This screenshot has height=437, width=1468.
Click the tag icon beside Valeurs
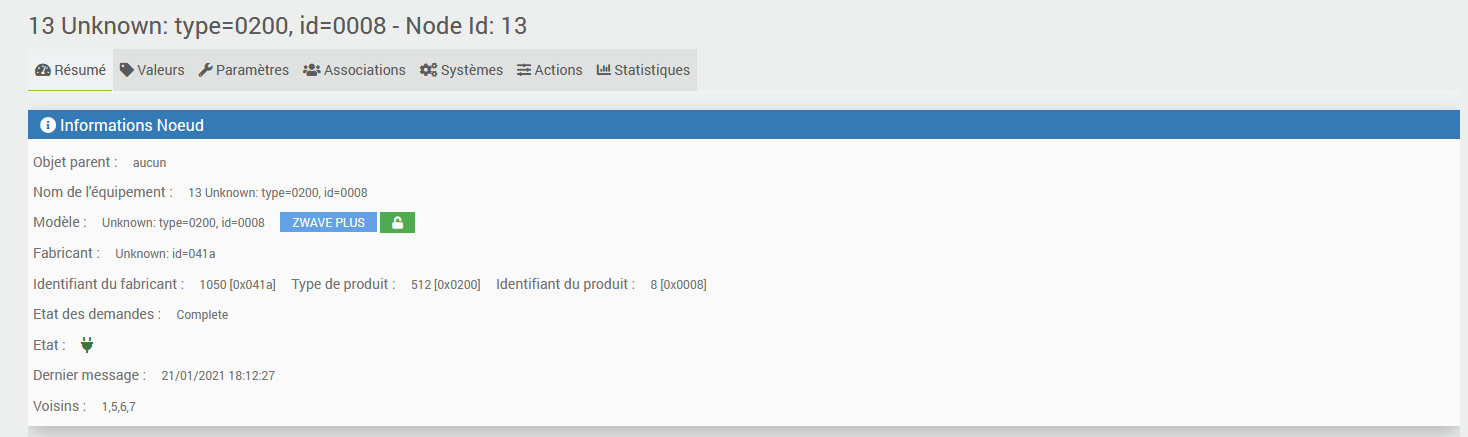126,70
